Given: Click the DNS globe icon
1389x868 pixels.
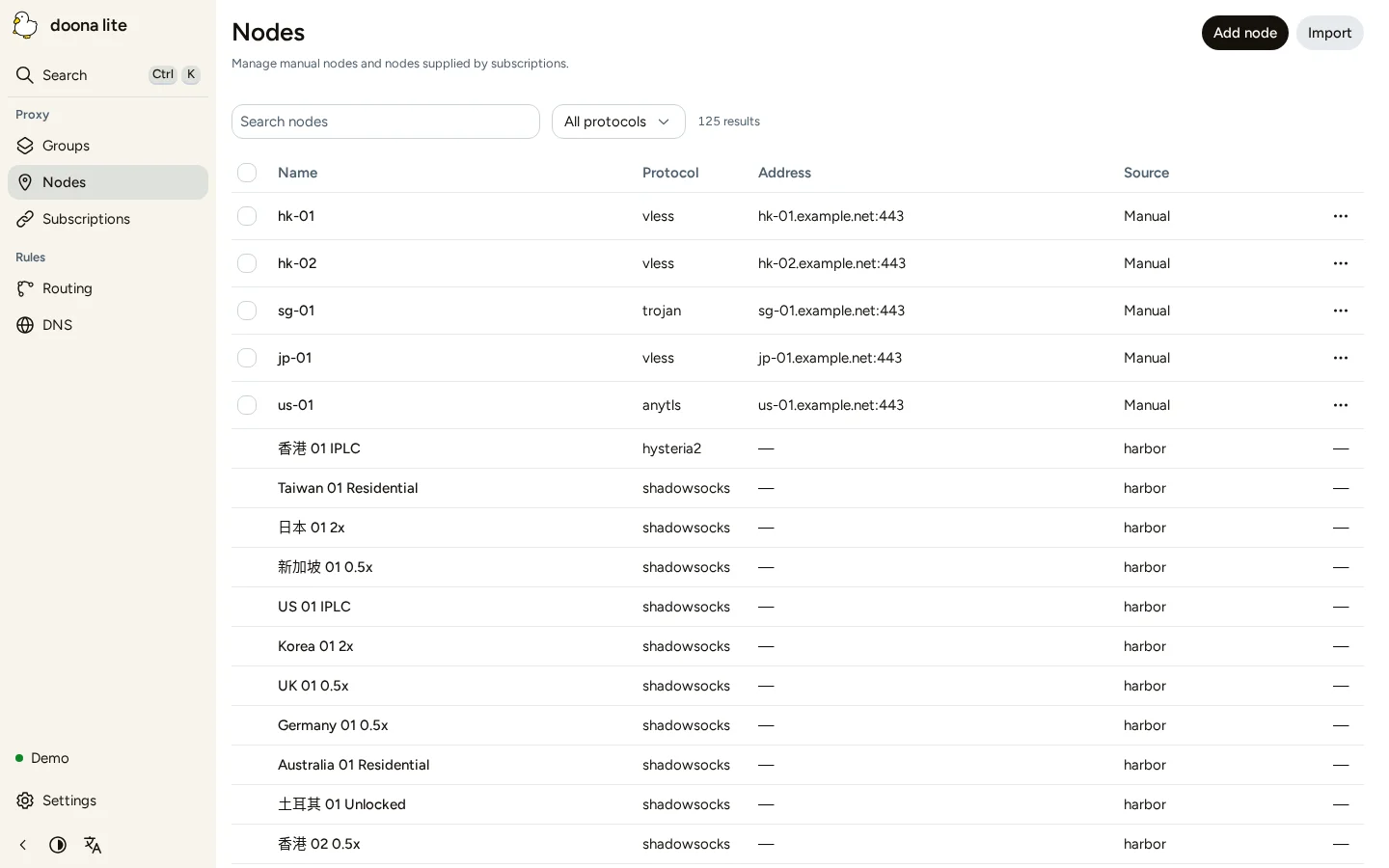Looking at the screenshot, I should click(25, 325).
